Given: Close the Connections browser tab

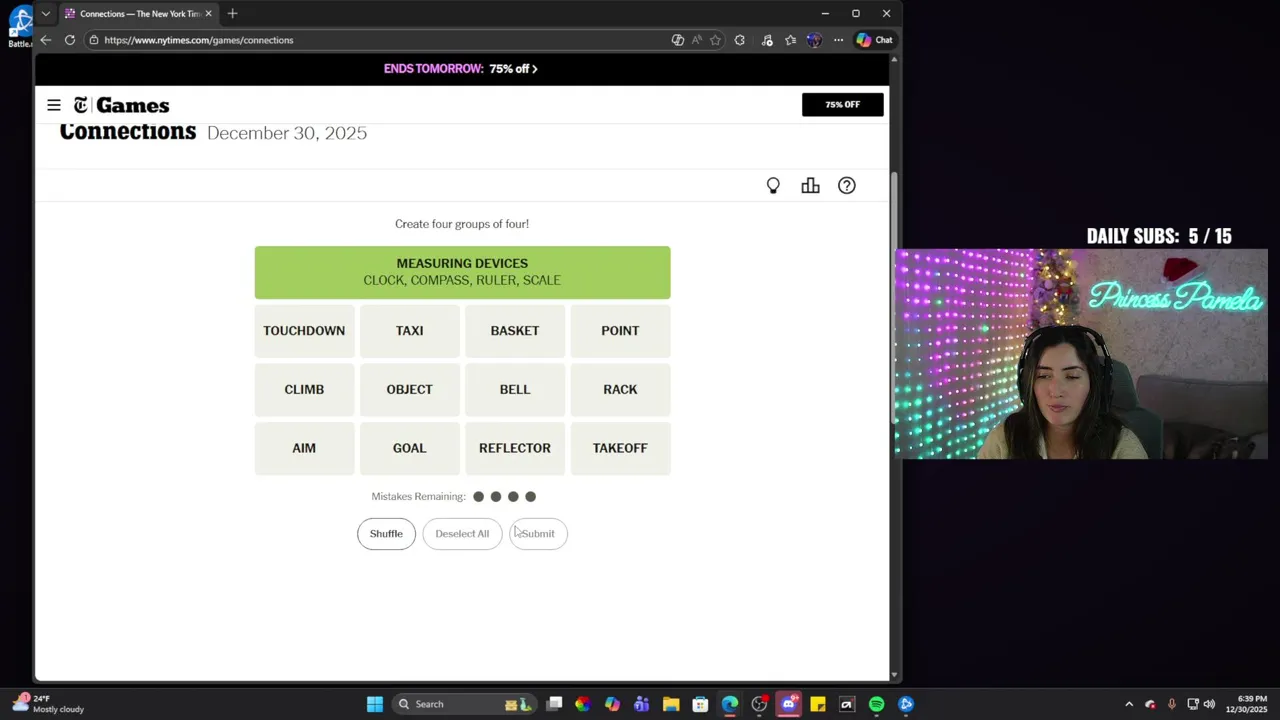Looking at the screenshot, I should coord(208,13).
